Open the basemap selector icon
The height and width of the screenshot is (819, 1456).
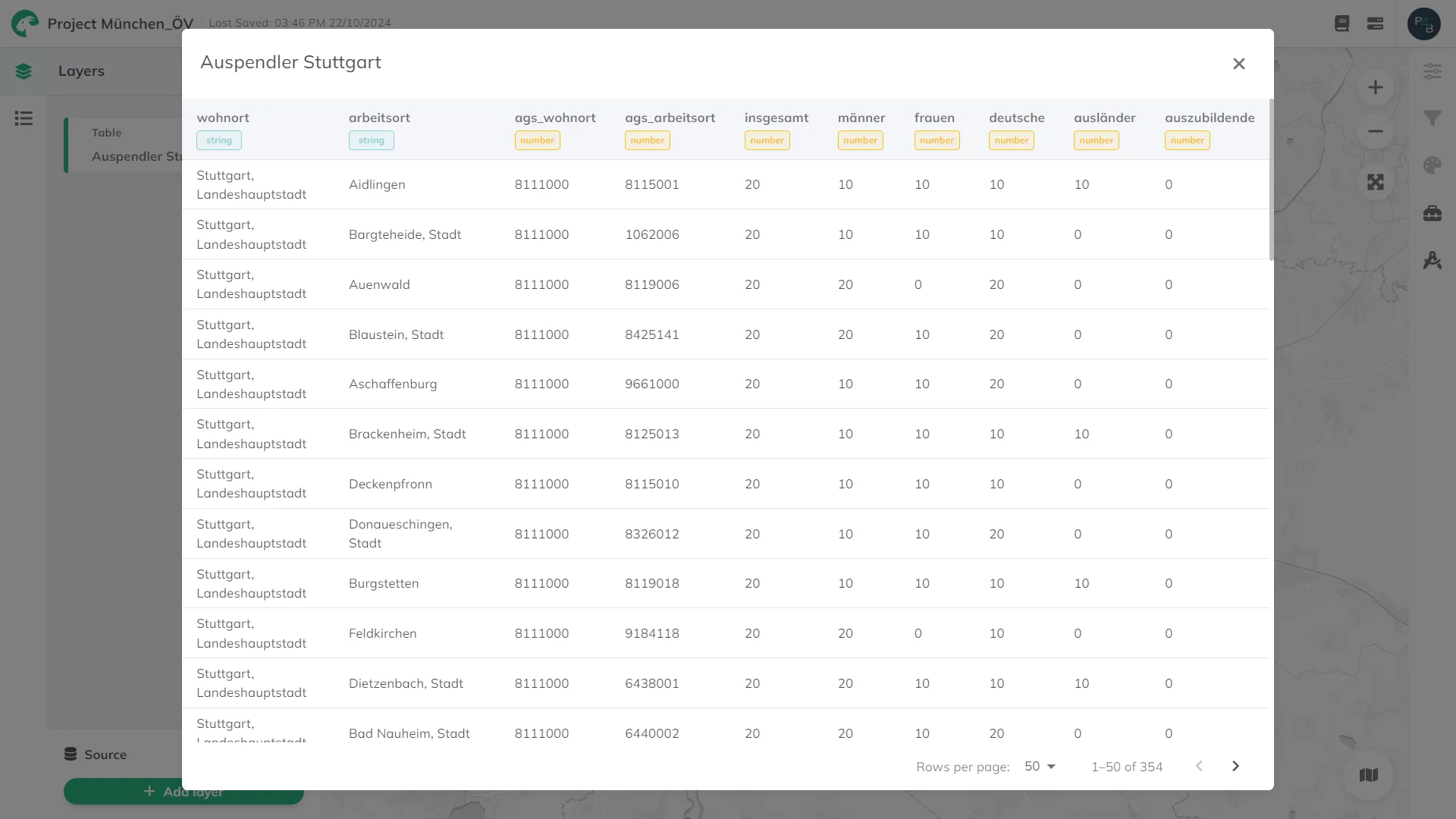(1368, 775)
